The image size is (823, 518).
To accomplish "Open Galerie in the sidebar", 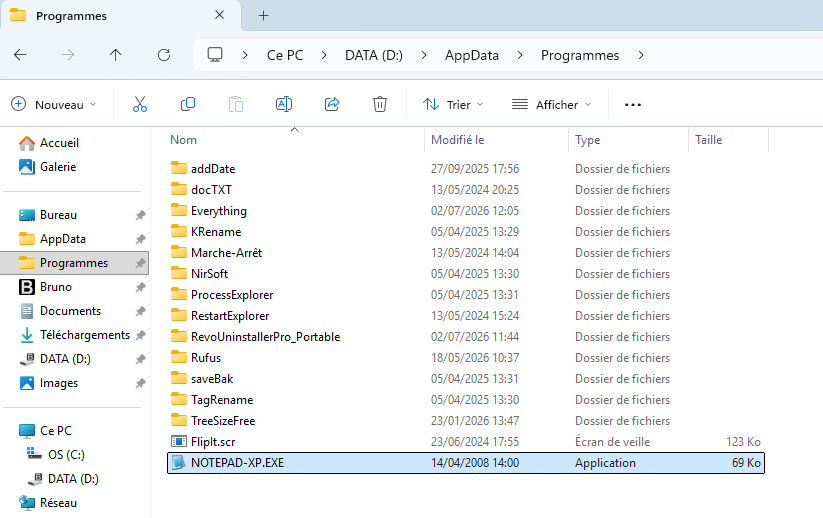I will tap(58, 167).
